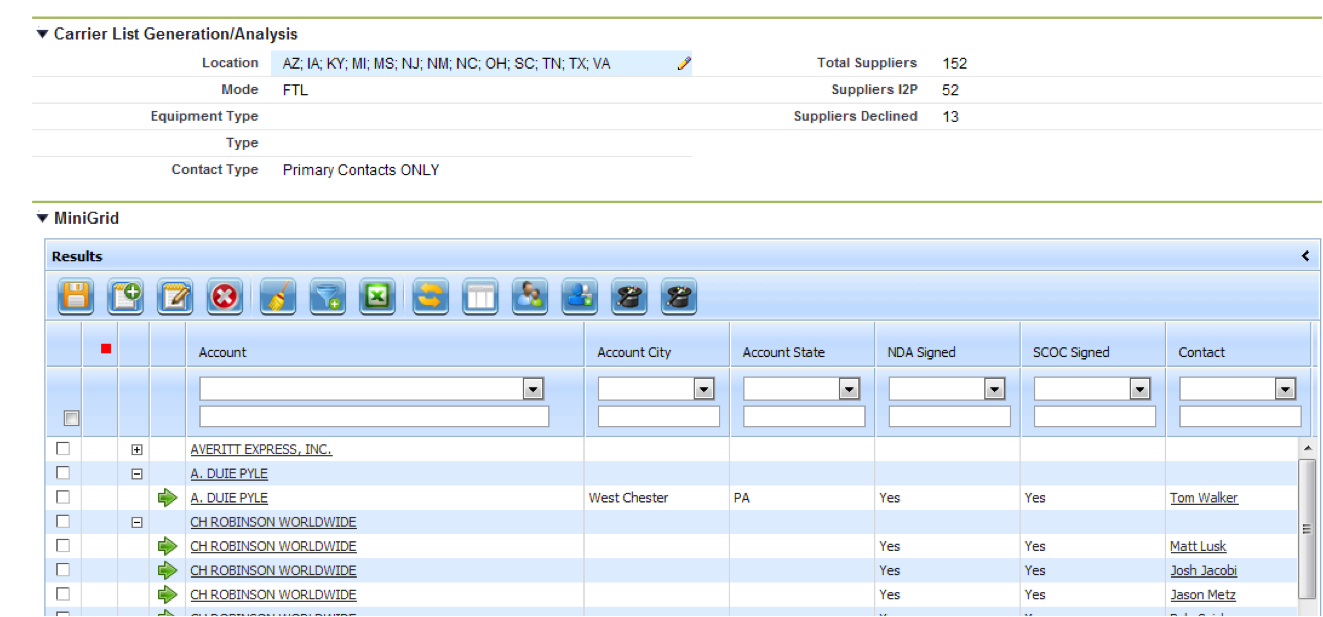This screenshot has width=1323, height=617.
Task: Open the Account State filter dropdown
Action: [x=849, y=389]
